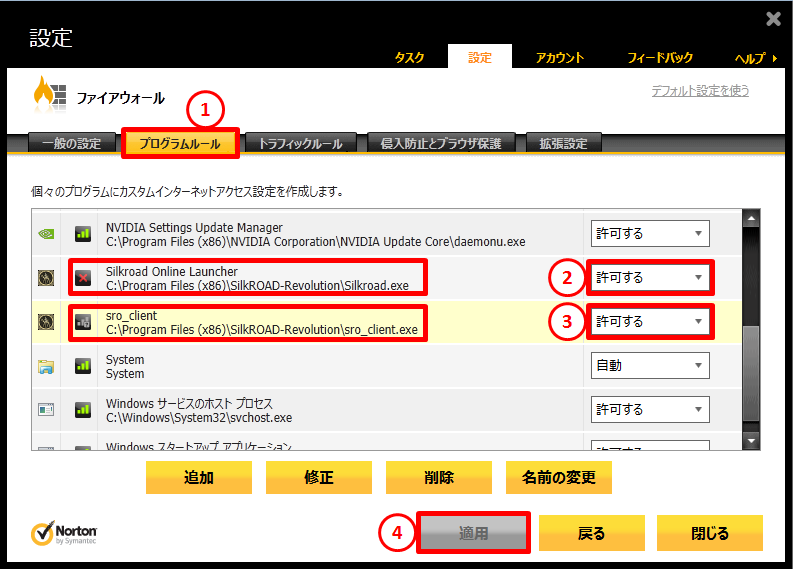This screenshot has height=569, width=793.
Task: Open the アカウント top menu
Action: [560, 58]
